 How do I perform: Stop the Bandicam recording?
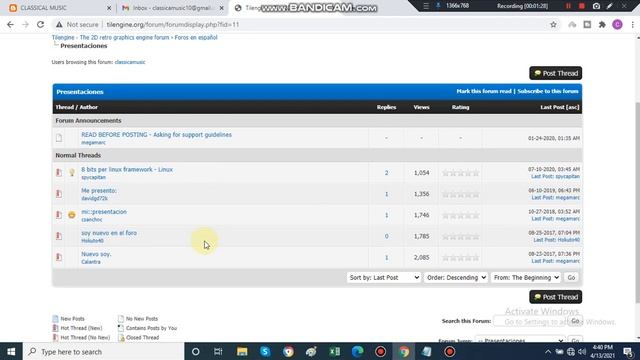(582, 6)
